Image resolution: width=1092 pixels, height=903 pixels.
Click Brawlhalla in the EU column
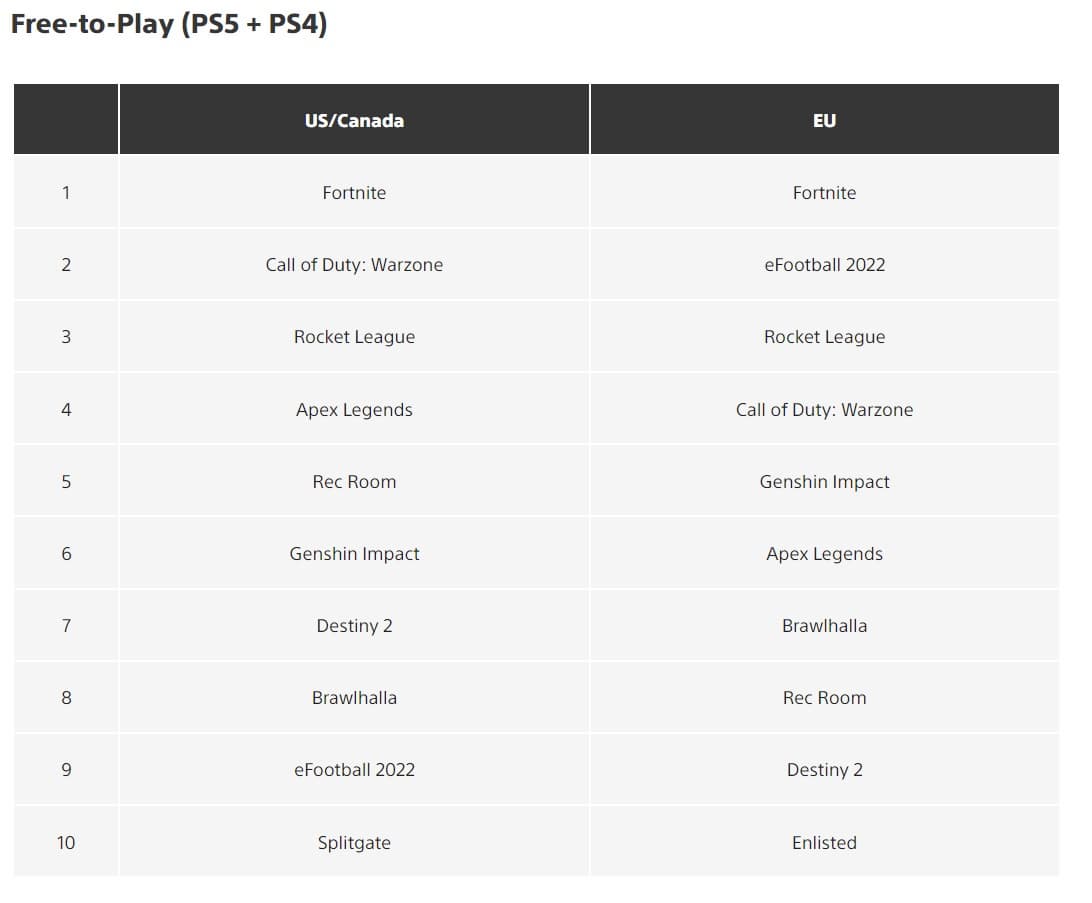pyautogui.click(x=824, y=626)
